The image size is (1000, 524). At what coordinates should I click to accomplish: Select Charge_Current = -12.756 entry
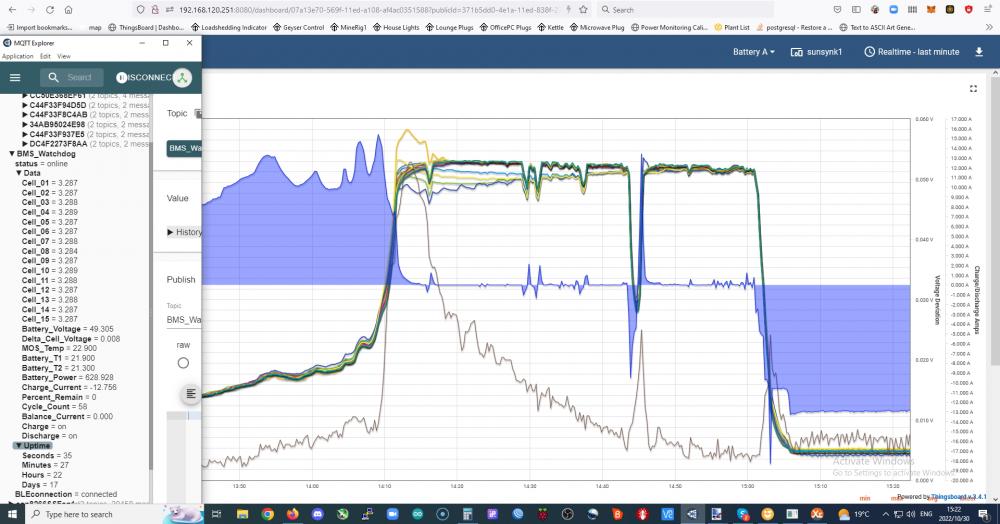point(69,388)
